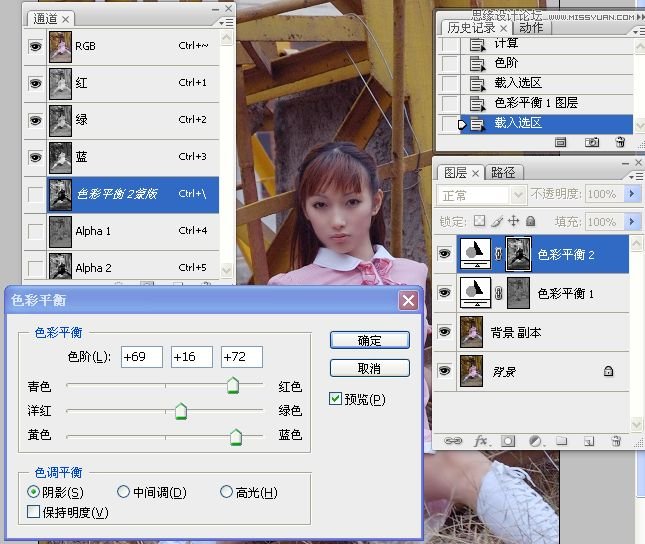This screenshot has width=645, height=544.
Task: Click the Channels panel scrollbar down arrow
Action: tap(227, 270)
